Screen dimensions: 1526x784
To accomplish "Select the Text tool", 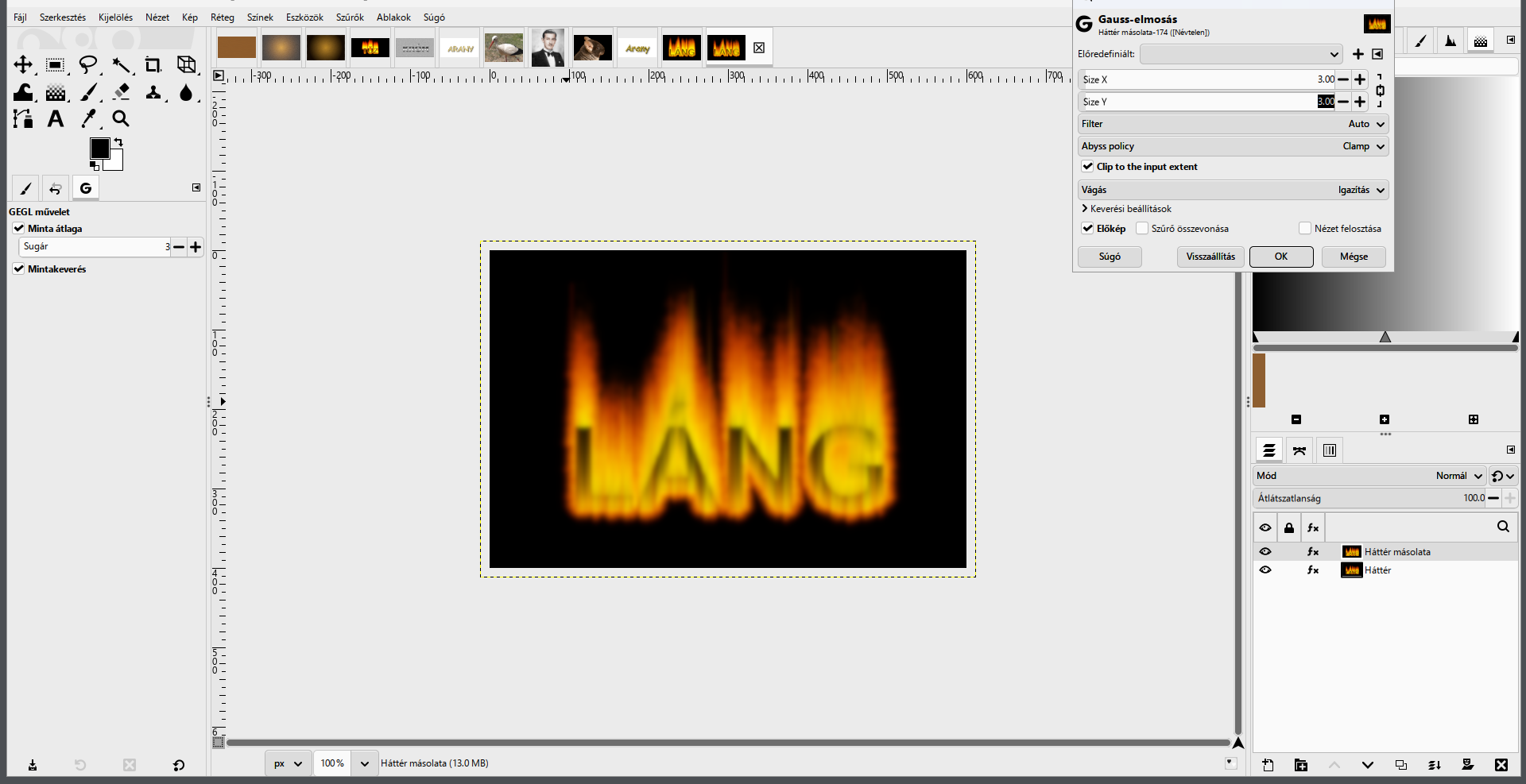I will [55, 118].
